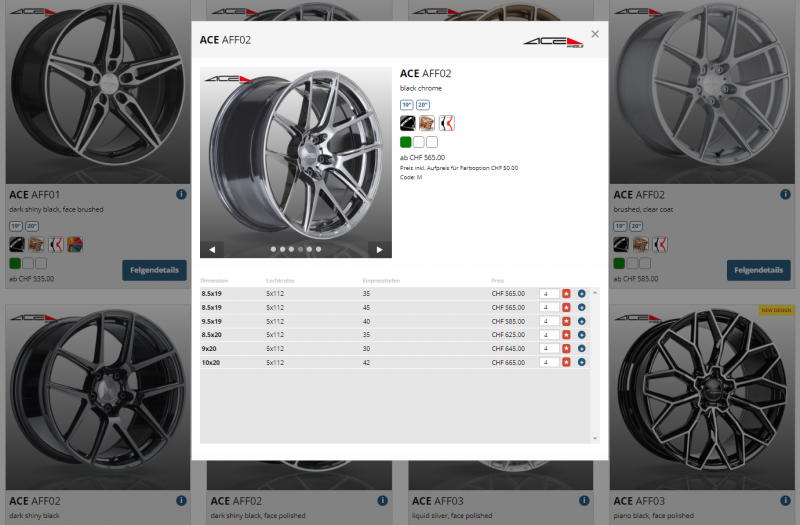Close the ACE AFF02 detail dialog
This screenshot has height=525, width=800.
[x=595, y=34]
